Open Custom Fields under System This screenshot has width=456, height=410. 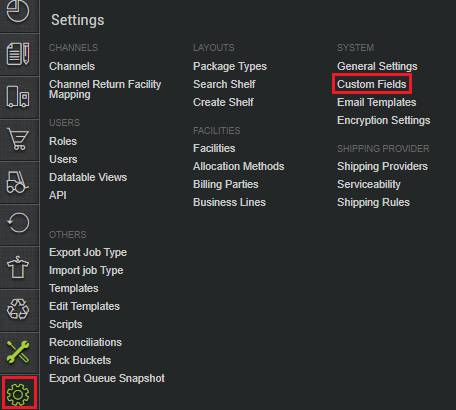[x=372, y=84]
